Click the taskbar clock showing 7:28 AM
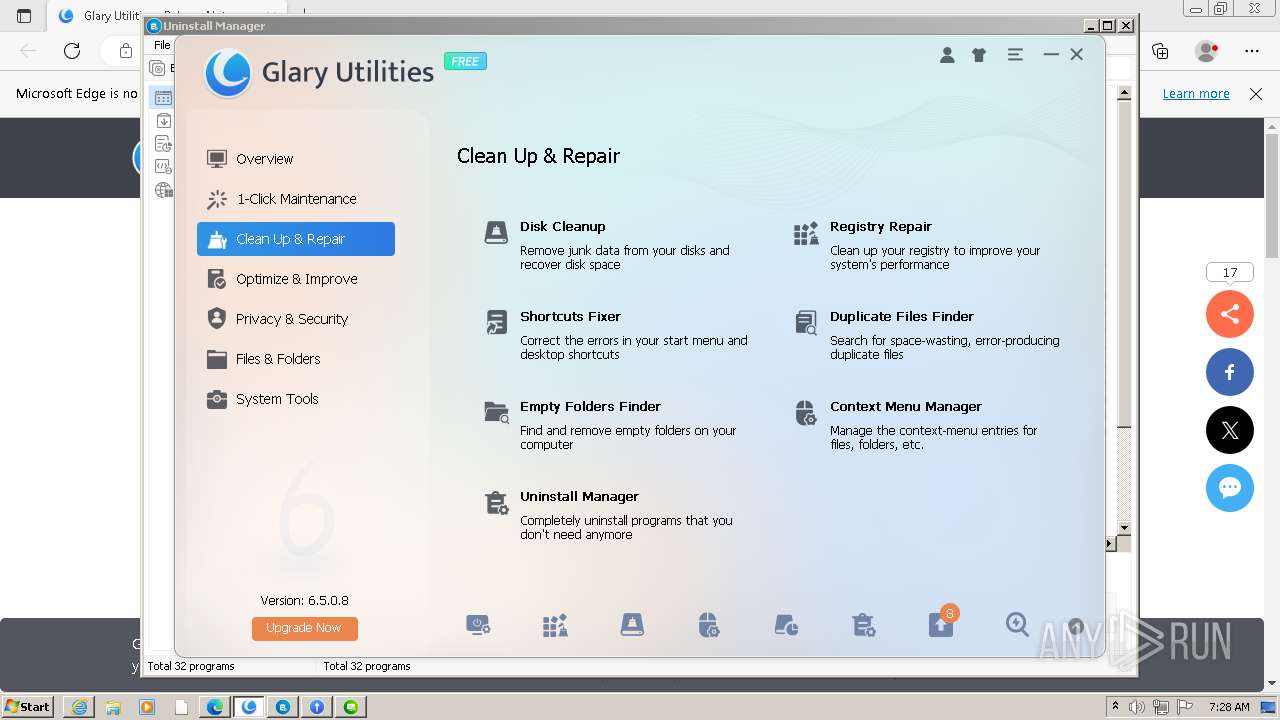1280x720 pixels. click(x=1229, y=707)
